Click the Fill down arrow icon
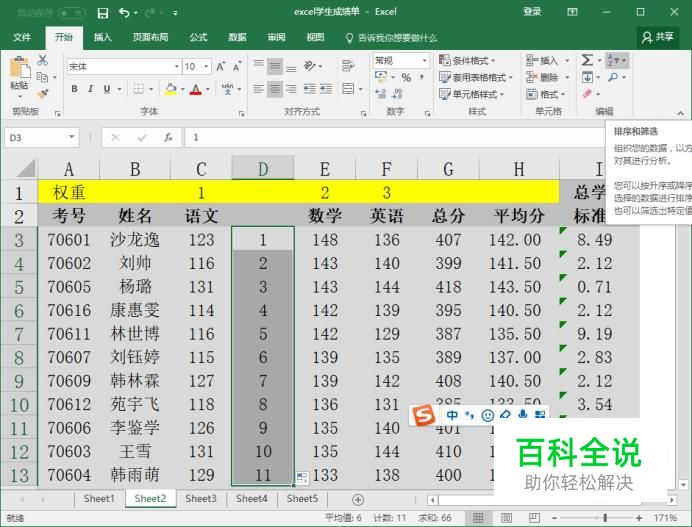This screenshot has height=527, width=692. [x=587, y=77]
